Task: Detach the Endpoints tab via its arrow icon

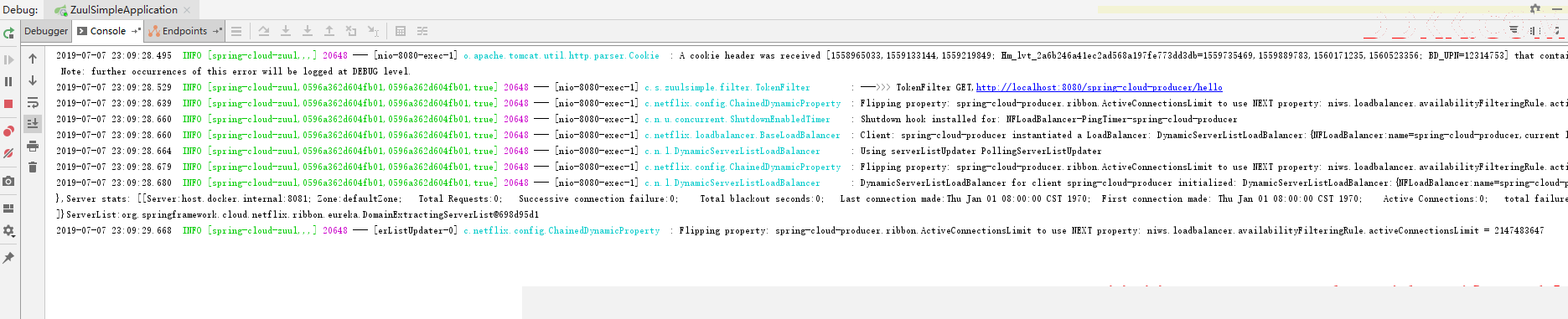Action: pos(217,31)
